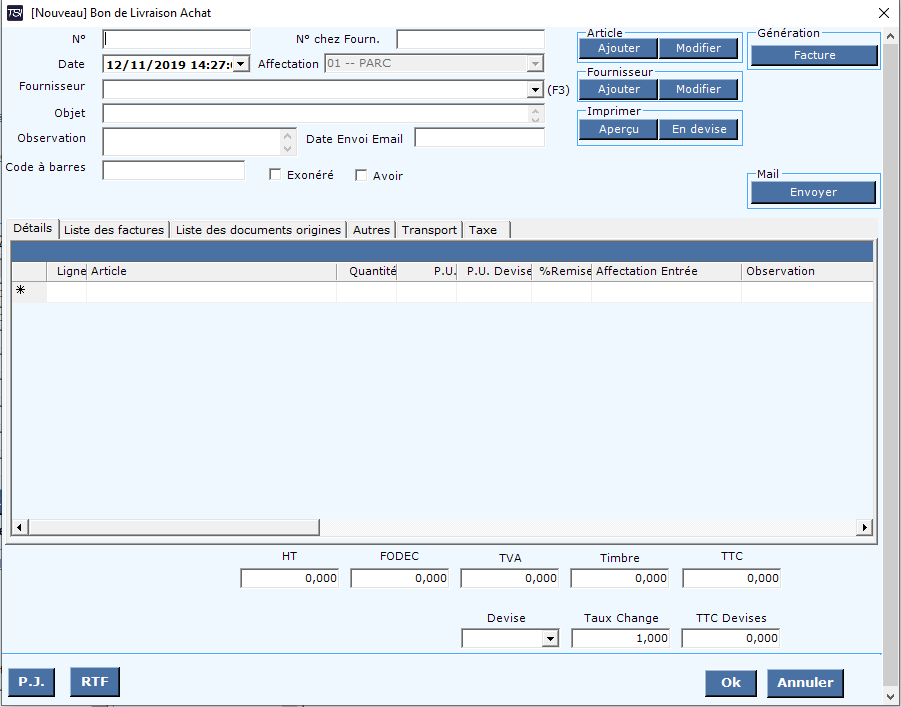Tick the Avoir checkbox

click(362, 175)
